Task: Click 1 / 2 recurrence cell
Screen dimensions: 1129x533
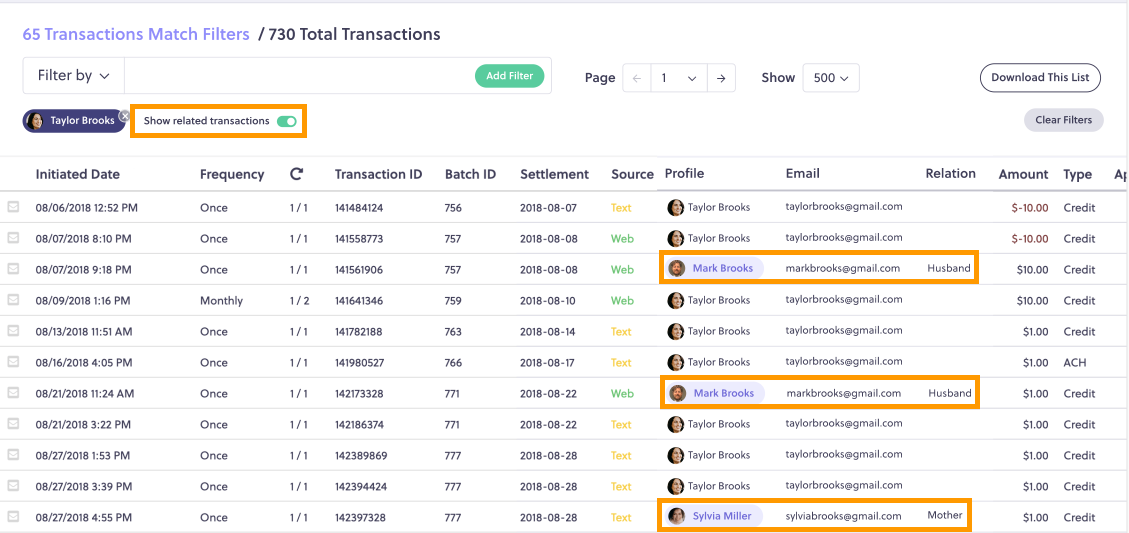Action: pos(299,300)
